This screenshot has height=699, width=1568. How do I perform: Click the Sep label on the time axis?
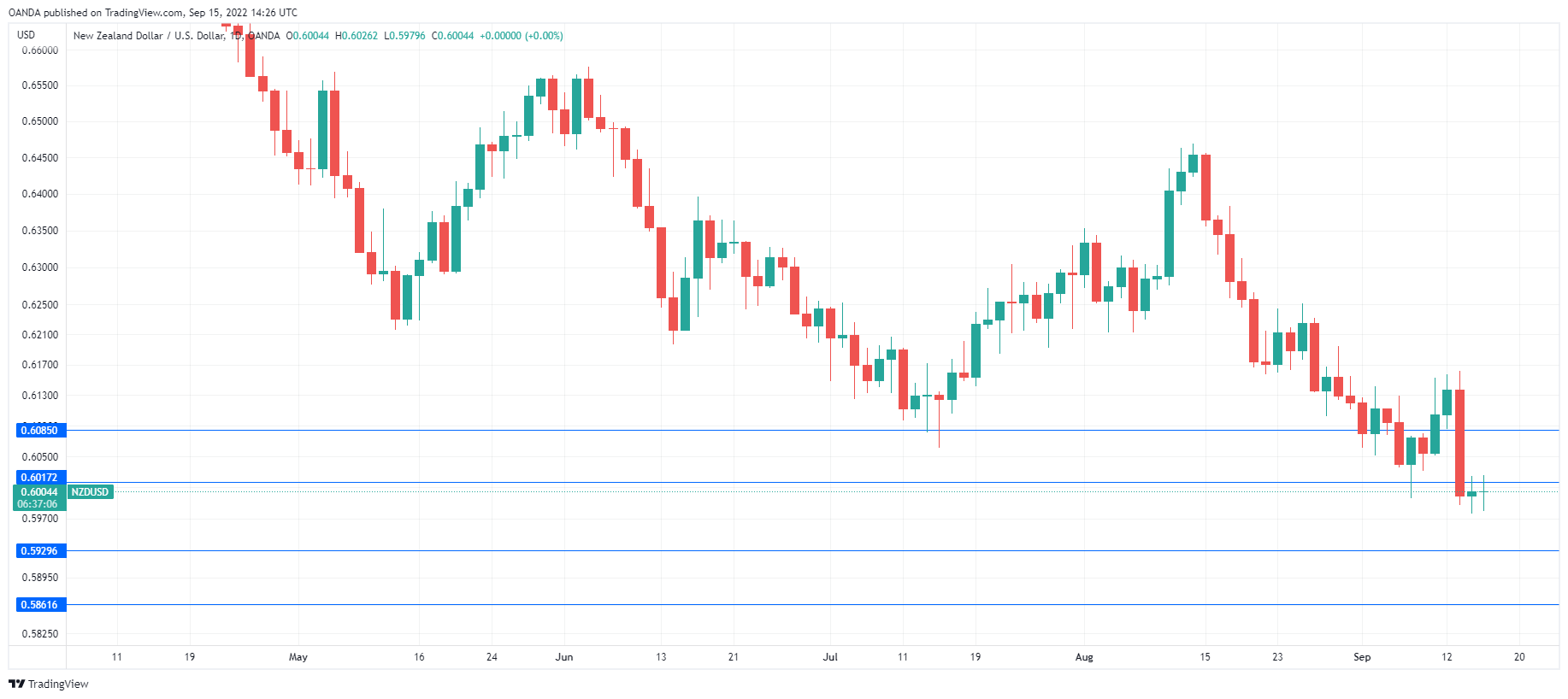pos(1362,657)
